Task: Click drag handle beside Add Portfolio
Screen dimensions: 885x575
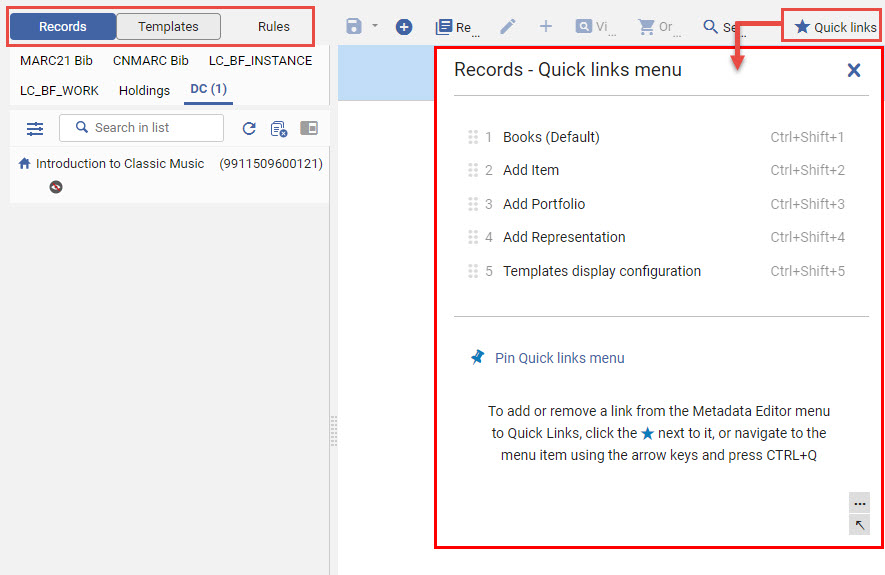Action: [x=473, y=204]
